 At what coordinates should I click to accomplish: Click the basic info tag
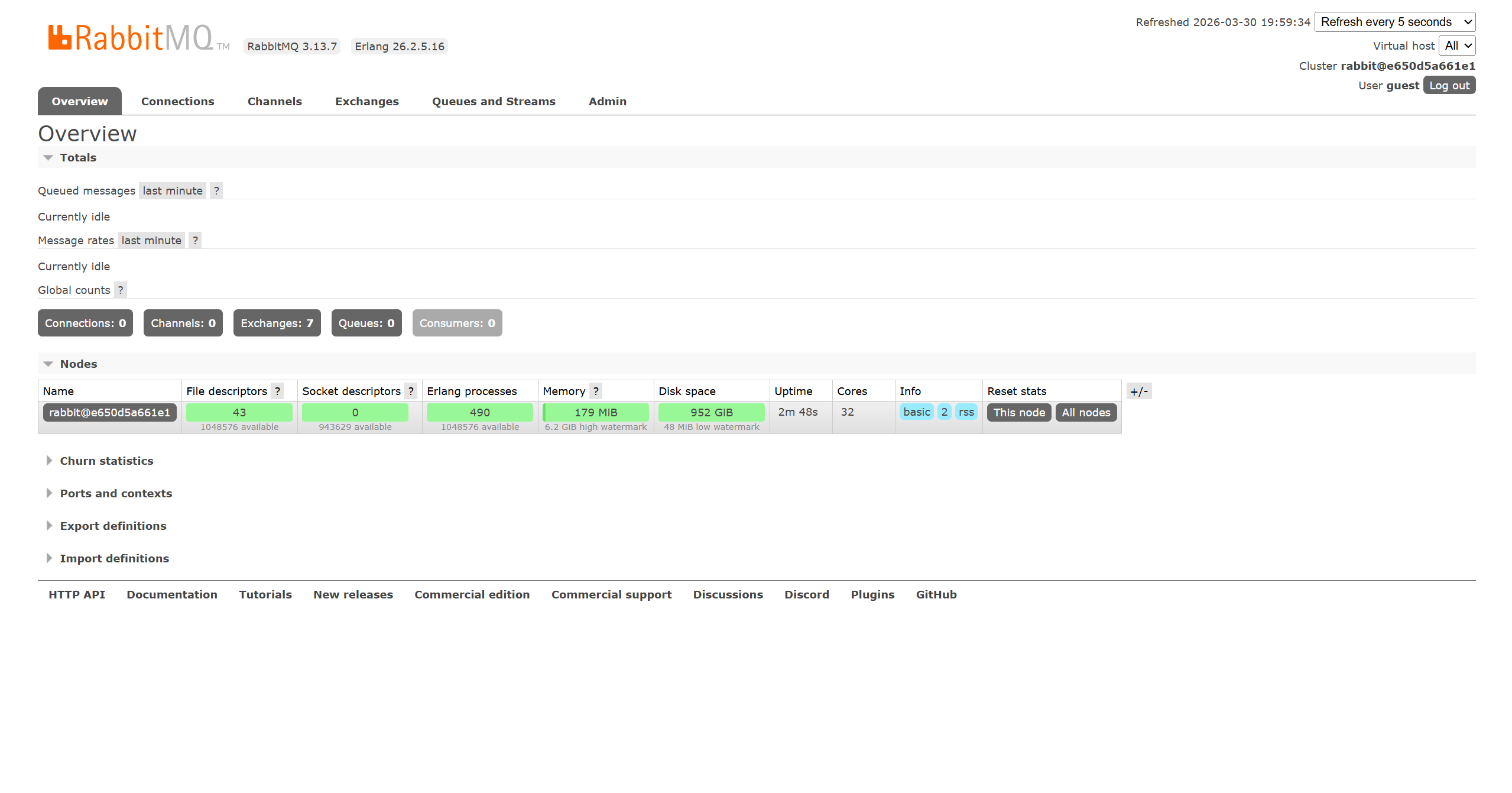pos(916,412)
